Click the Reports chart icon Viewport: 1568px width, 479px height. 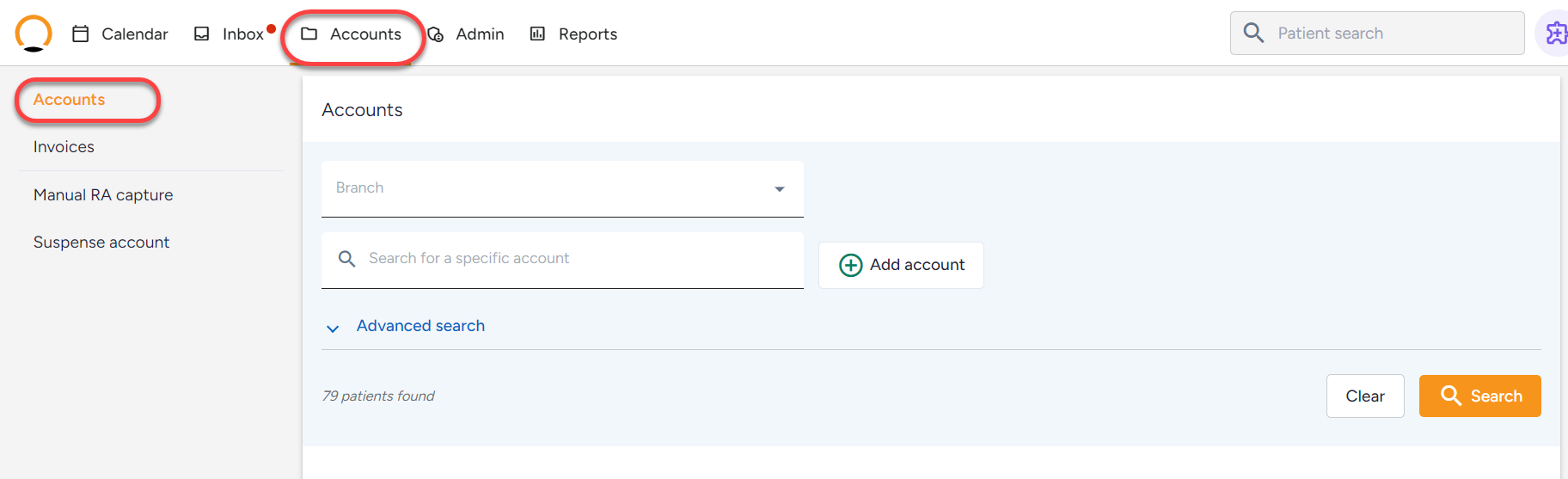(537, 34)
